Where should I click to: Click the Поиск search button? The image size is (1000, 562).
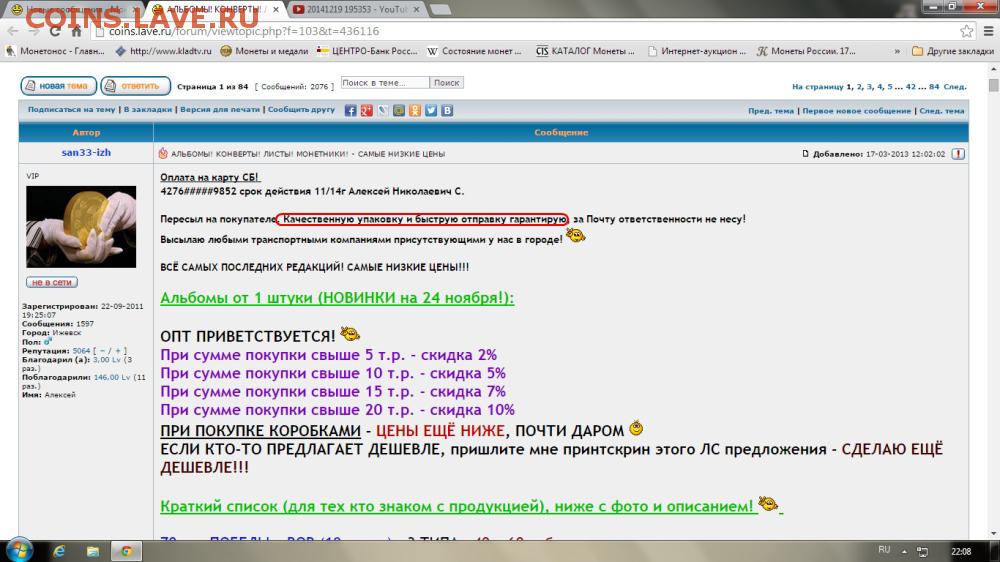pos(446,82)
